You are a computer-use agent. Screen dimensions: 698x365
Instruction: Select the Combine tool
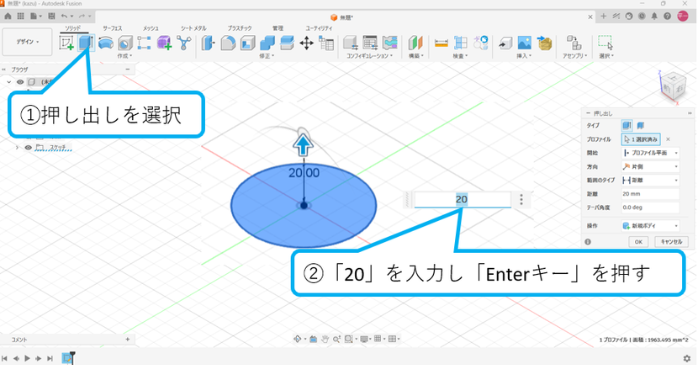pos(267,43)
